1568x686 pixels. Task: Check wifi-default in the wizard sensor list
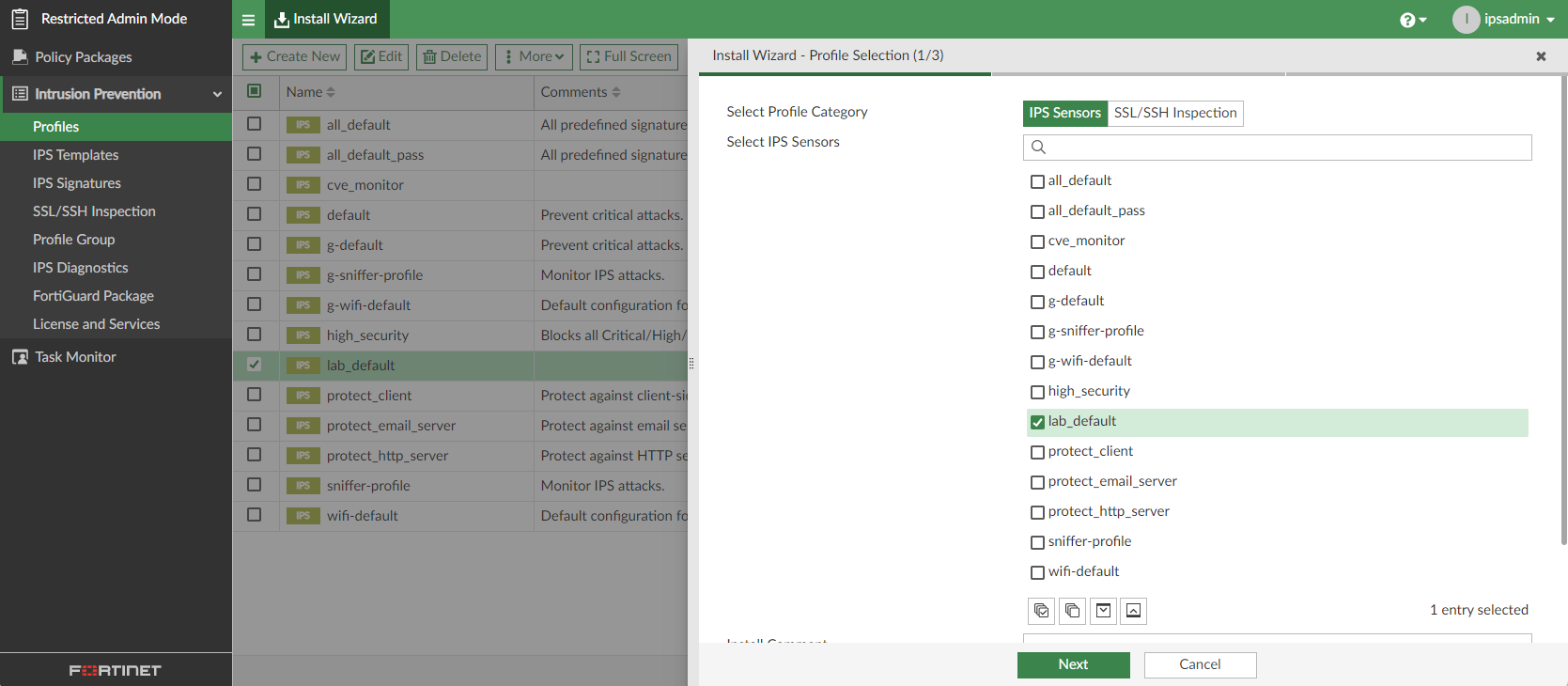point(1037,572)
